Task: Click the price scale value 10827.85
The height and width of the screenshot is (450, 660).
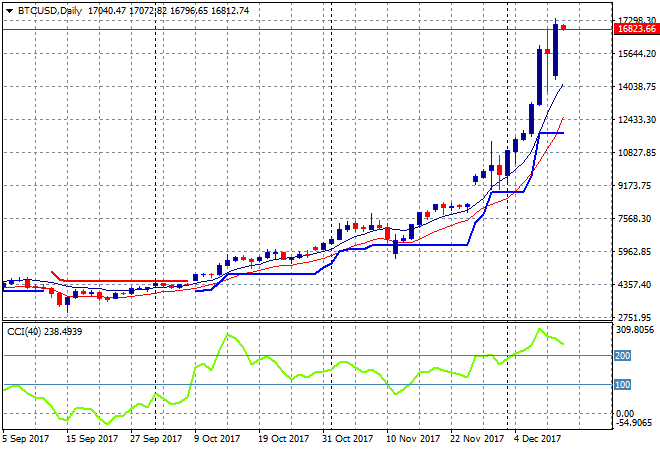Action: [x=637, y=152]
